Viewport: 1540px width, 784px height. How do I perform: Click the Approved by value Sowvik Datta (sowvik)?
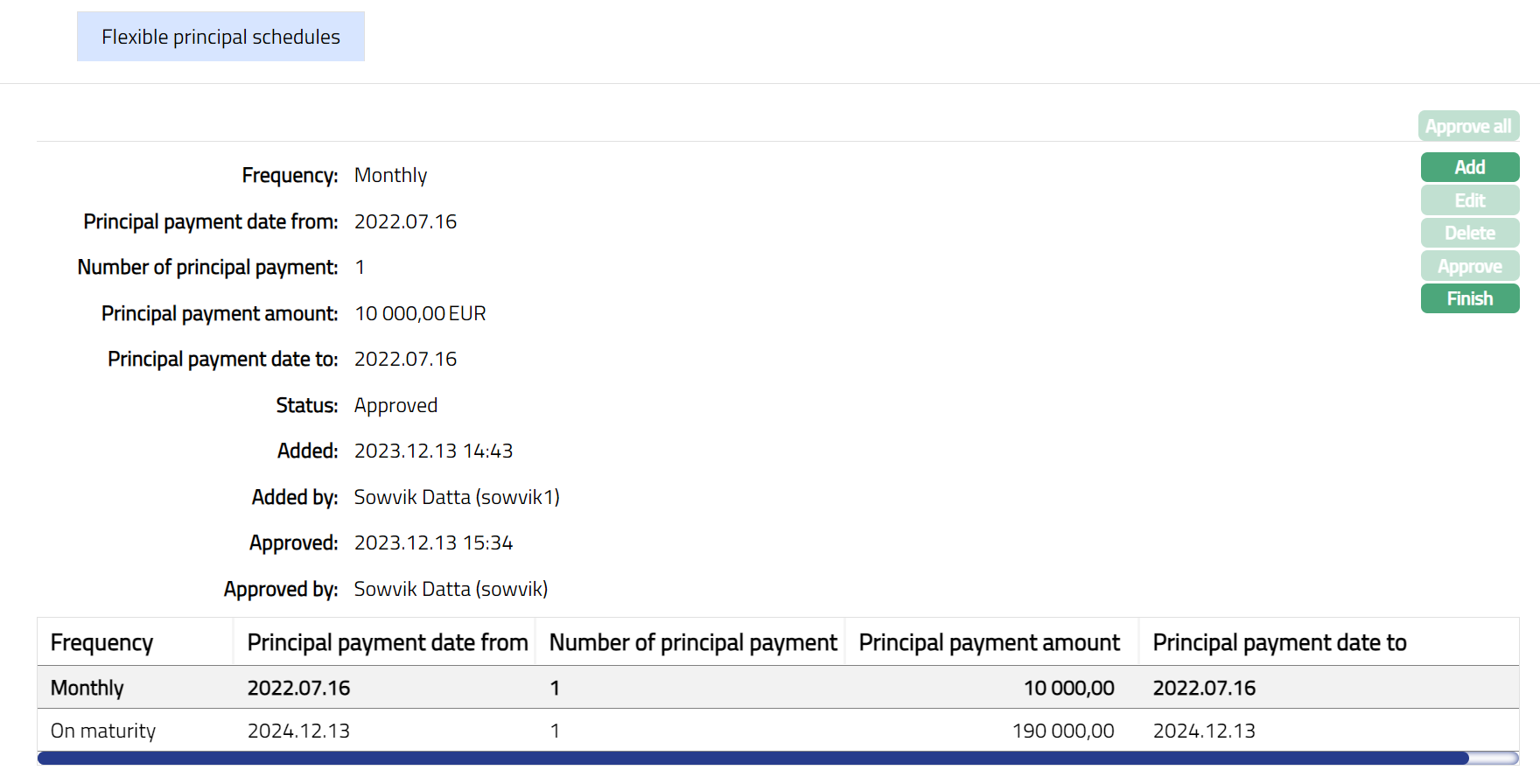[x=451, y=589]
